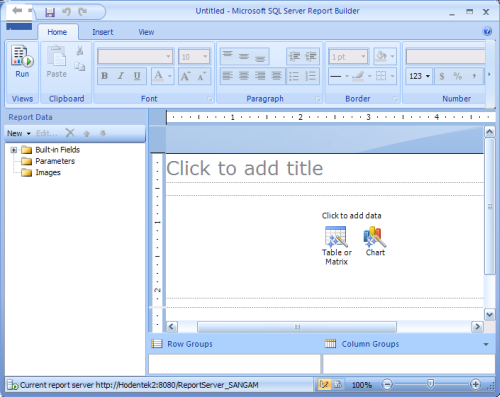Switch to the Insert ribbon tab

coord(103,32)
